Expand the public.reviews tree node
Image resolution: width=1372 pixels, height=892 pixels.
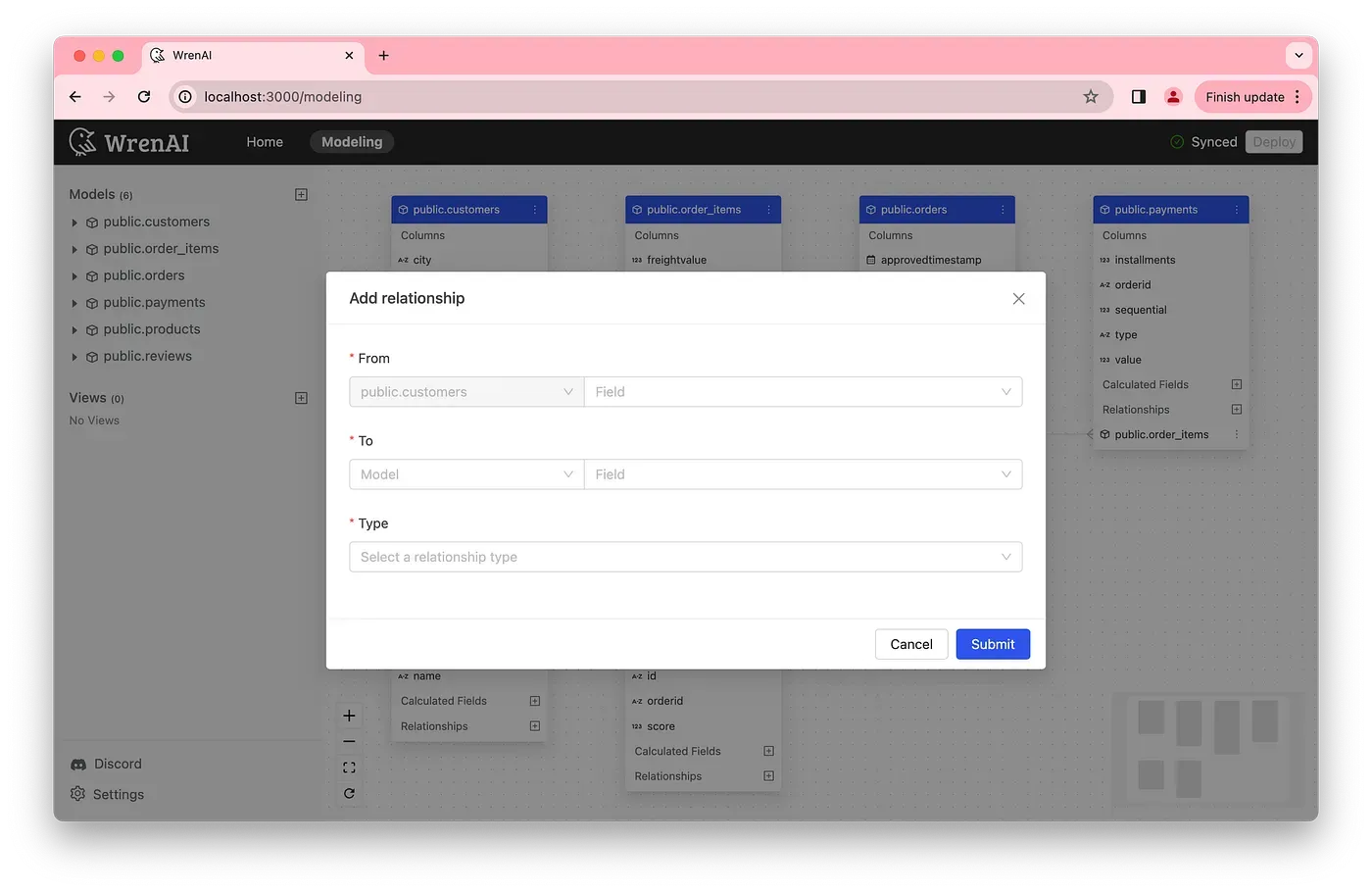(x=74, y=357)
